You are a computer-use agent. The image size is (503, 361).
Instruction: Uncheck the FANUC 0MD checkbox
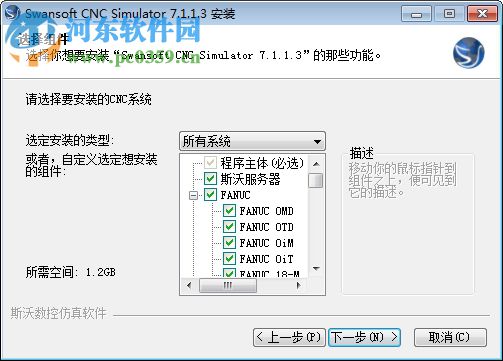pyautogui.click(x=229, y=211)
